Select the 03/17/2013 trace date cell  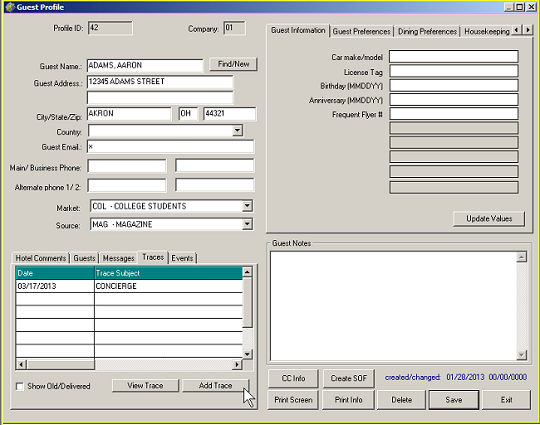tap(55, 286)
